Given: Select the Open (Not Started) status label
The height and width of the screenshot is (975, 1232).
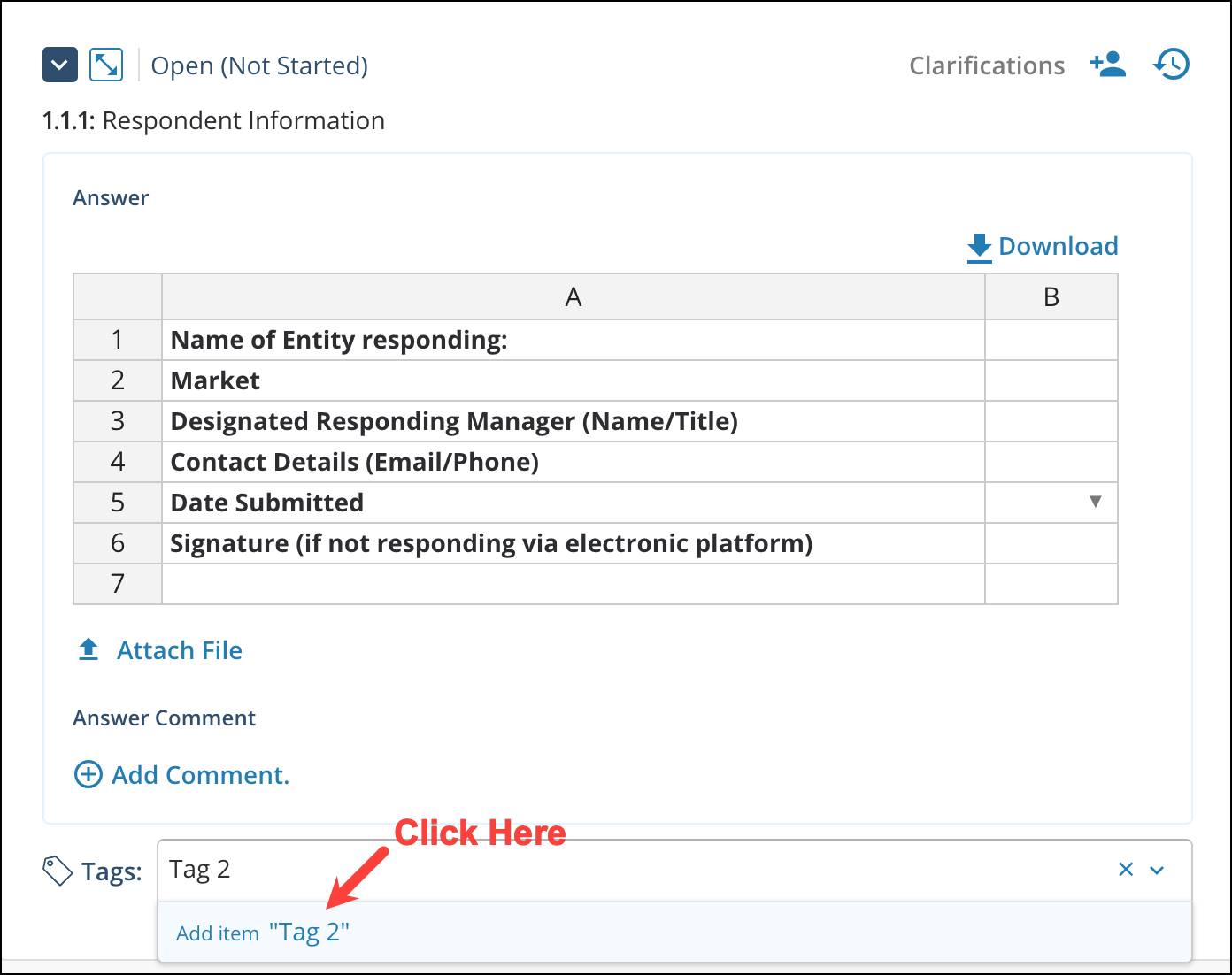Looking at the screenshot, I should 259,65.
